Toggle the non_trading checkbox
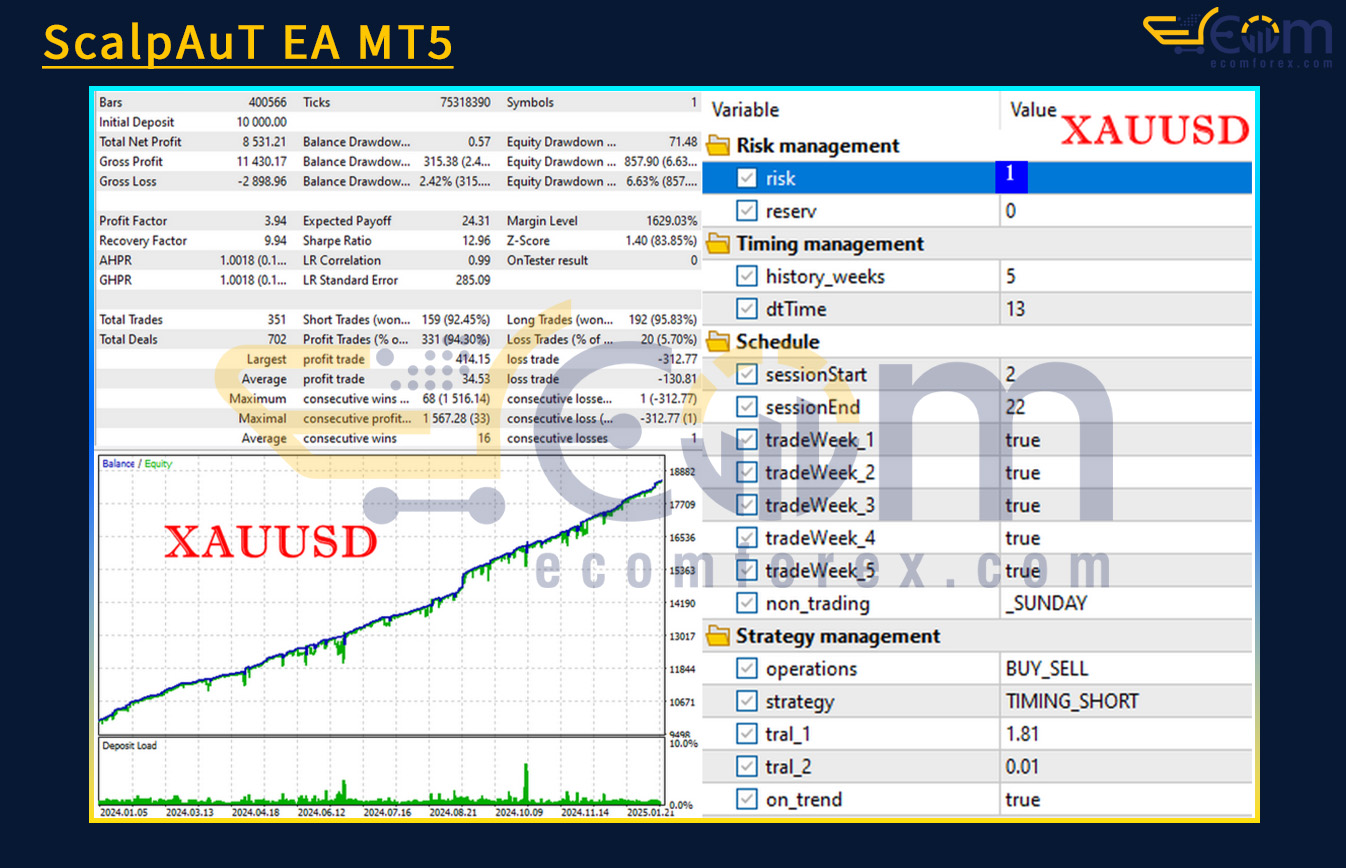 point(747,603)
